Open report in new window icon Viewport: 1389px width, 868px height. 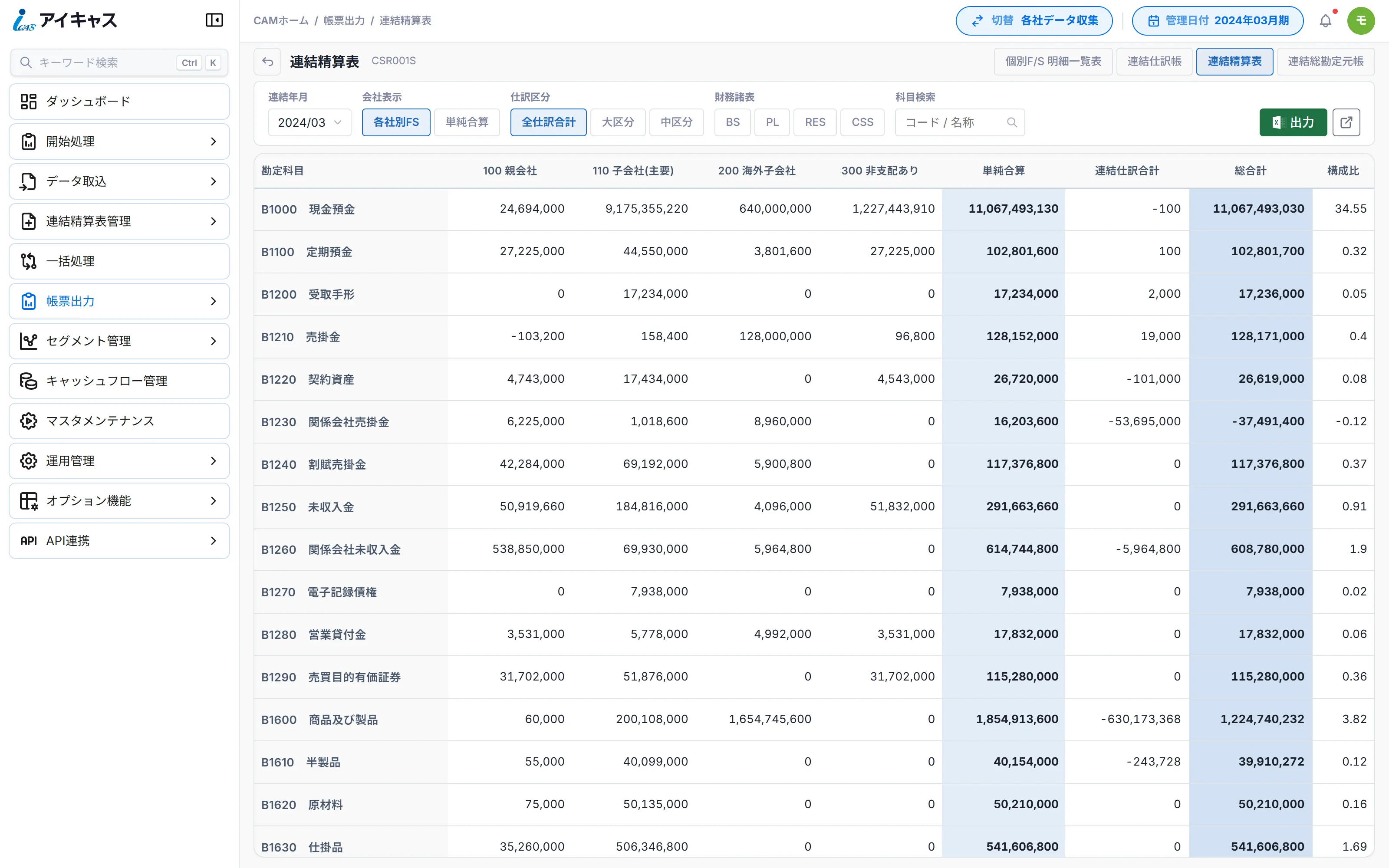tap(1346, 122)
